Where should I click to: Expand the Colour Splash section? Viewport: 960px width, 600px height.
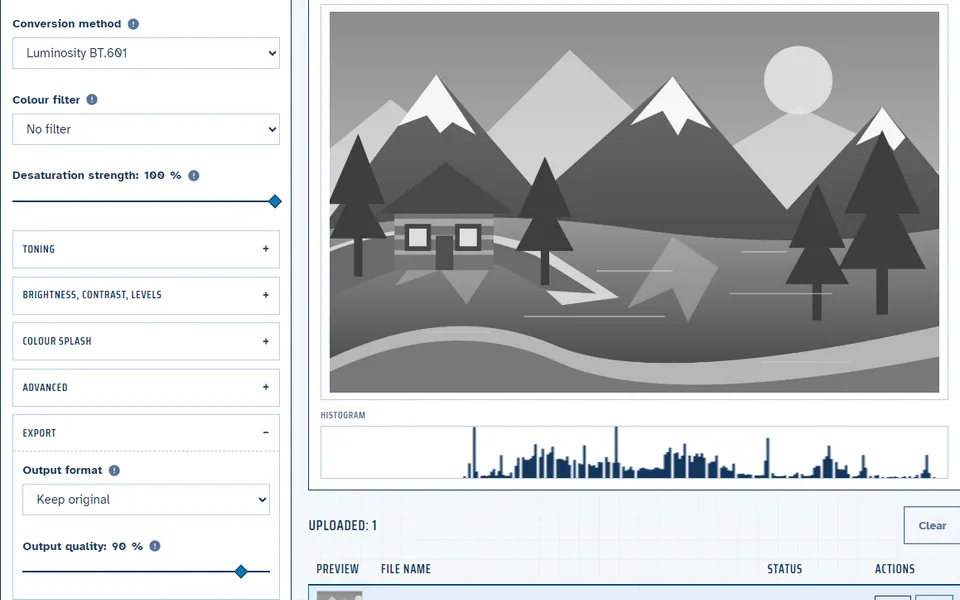click(x=146, y=341)
